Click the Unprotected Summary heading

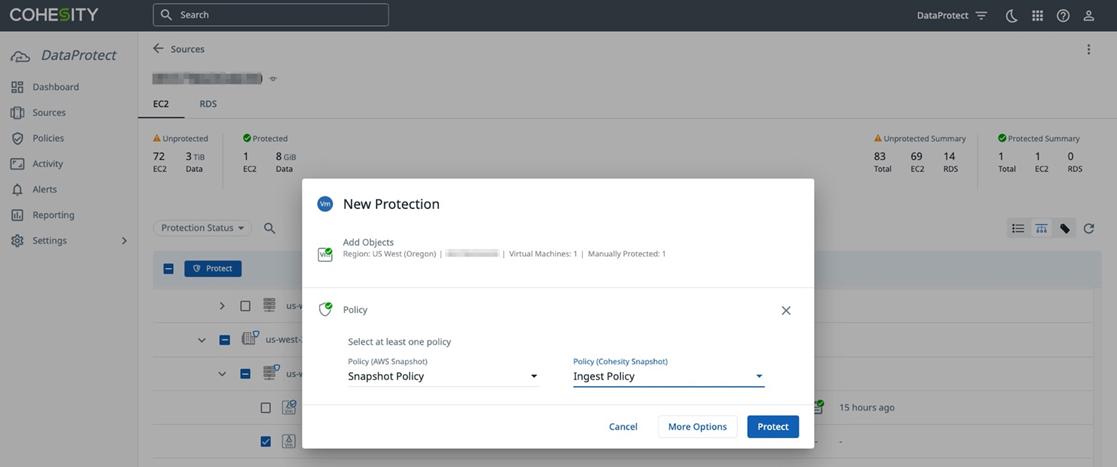(x=925, y=139)
